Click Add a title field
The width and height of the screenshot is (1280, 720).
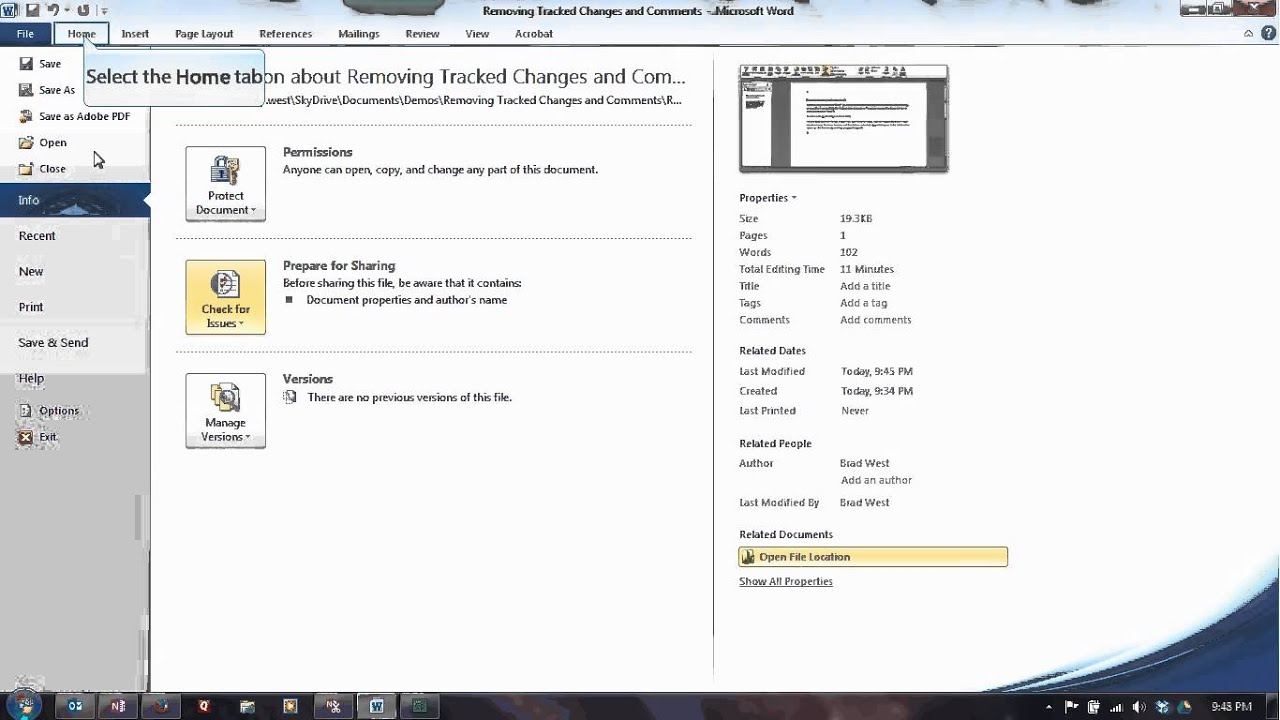tap(865, 286)
